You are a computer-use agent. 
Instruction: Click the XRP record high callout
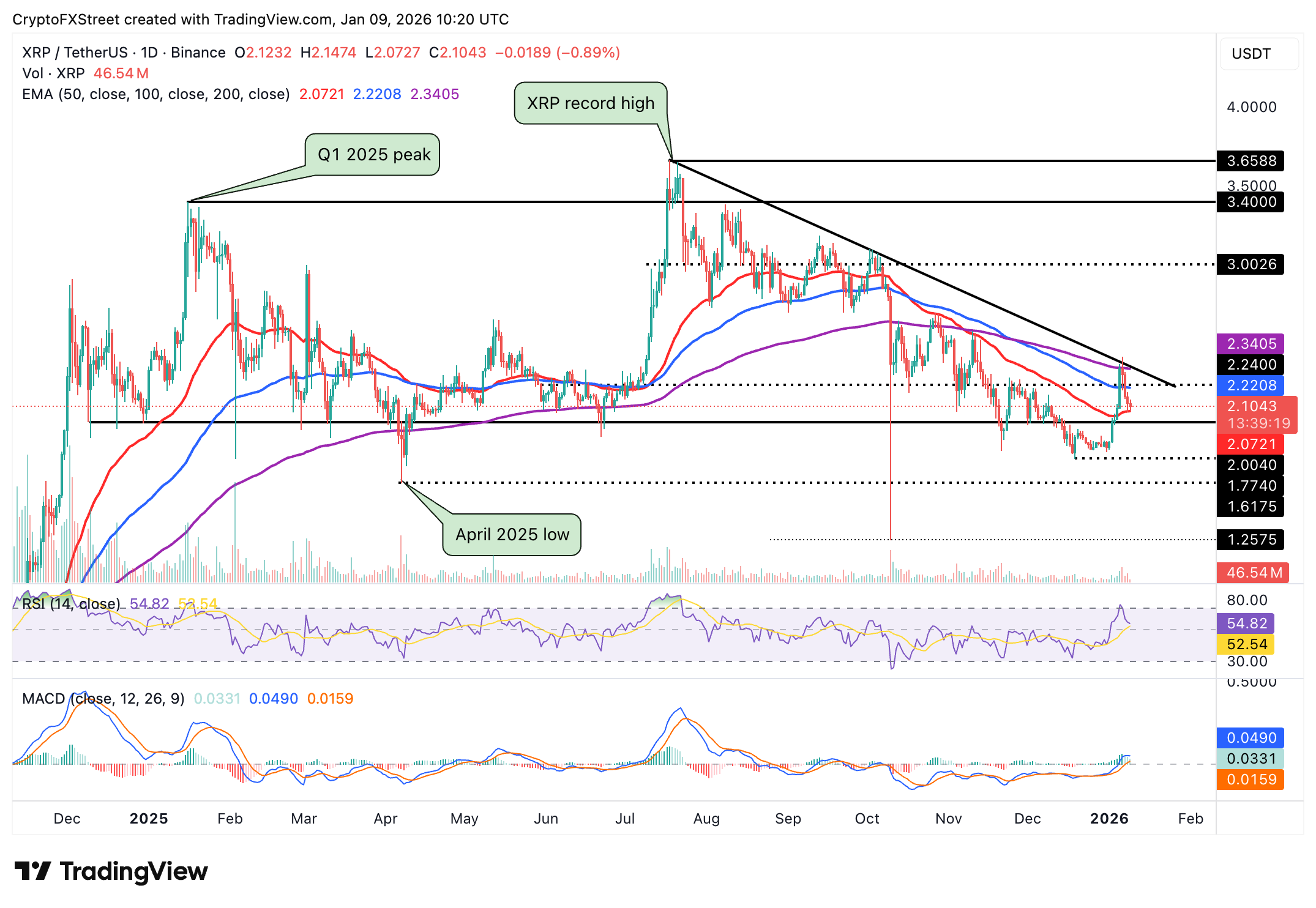(591, 103)
